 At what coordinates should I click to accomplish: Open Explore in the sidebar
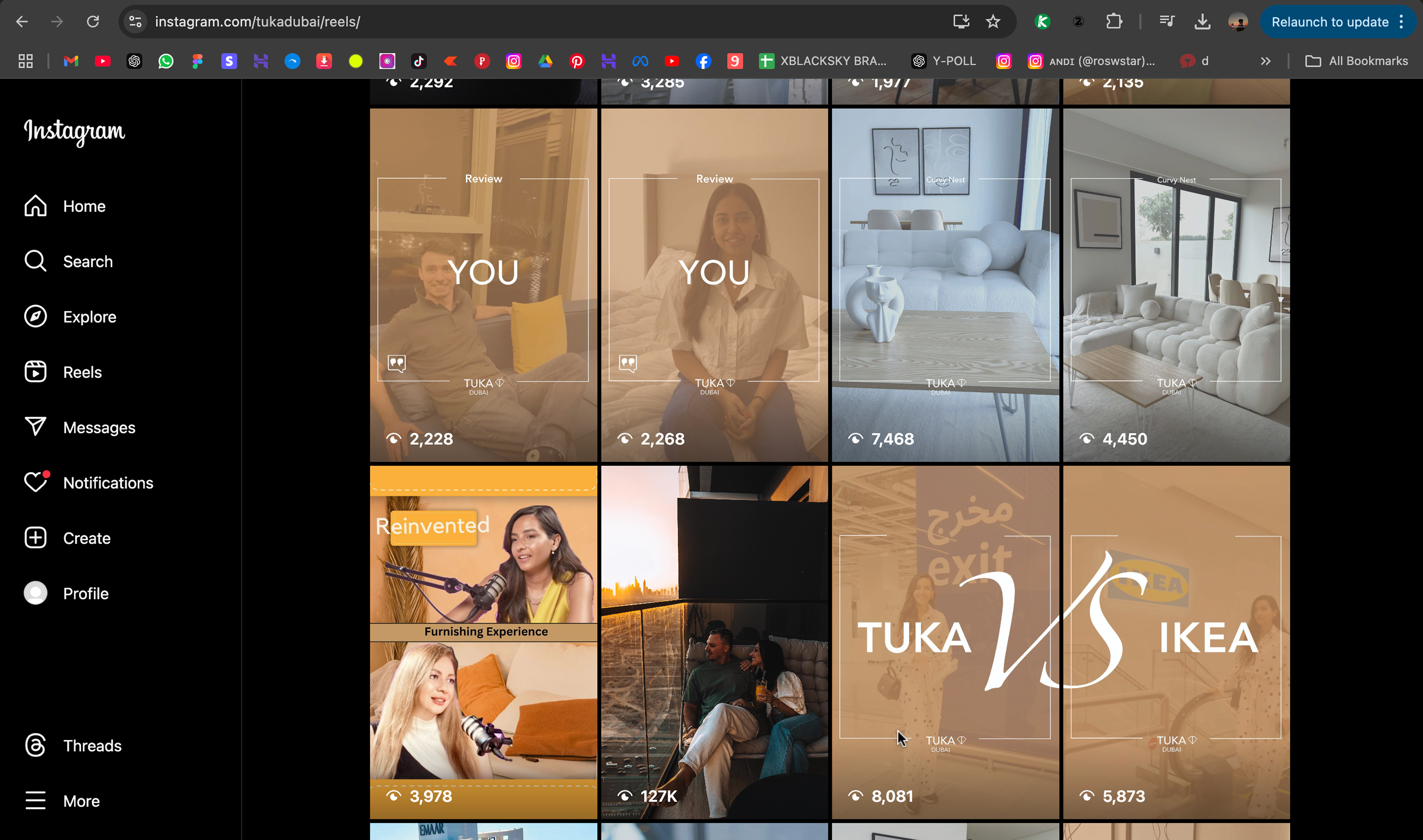pyautogui.click(x=70, y=317)
